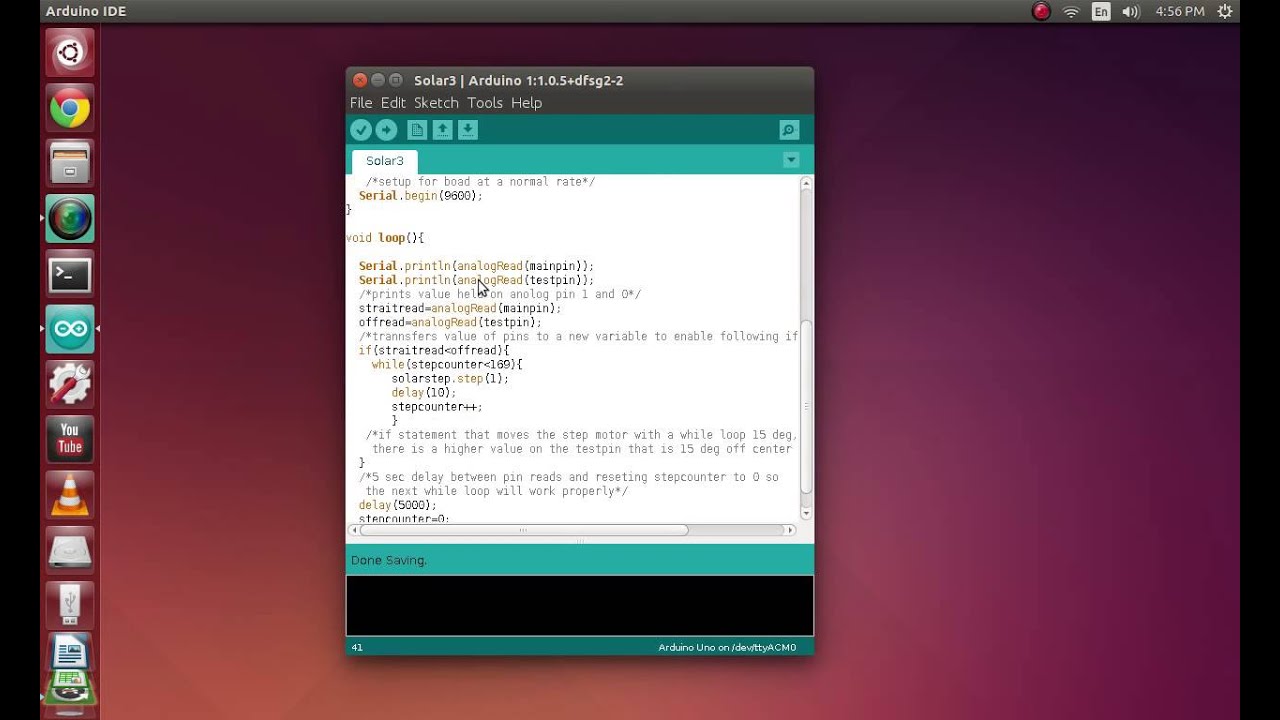Image resolution: width=1280 pixels, height=720 pixels.
Task: Click the editor scroll down arrow
Action: pos(807,513)
